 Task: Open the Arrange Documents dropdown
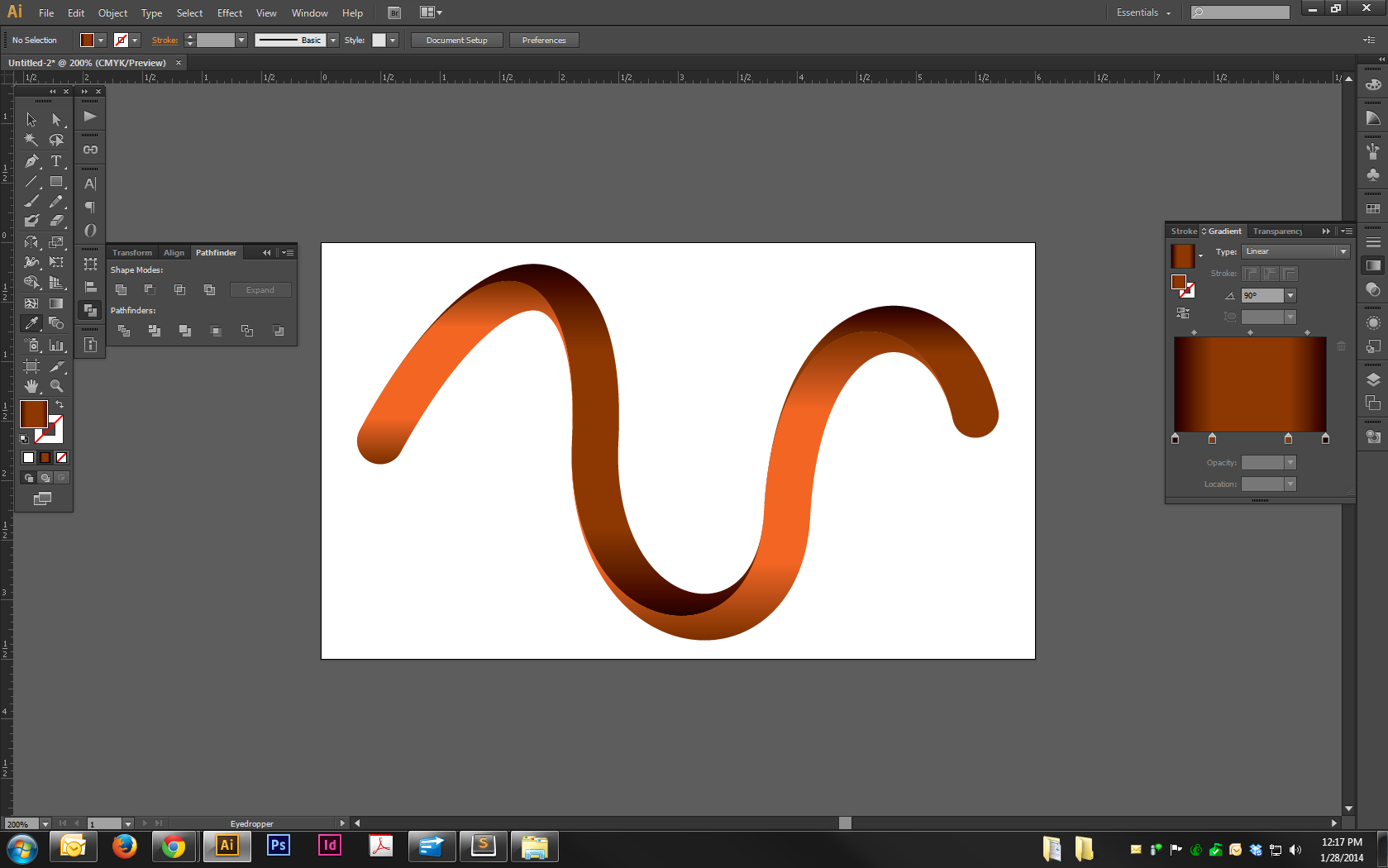click(x=431, y=12)
